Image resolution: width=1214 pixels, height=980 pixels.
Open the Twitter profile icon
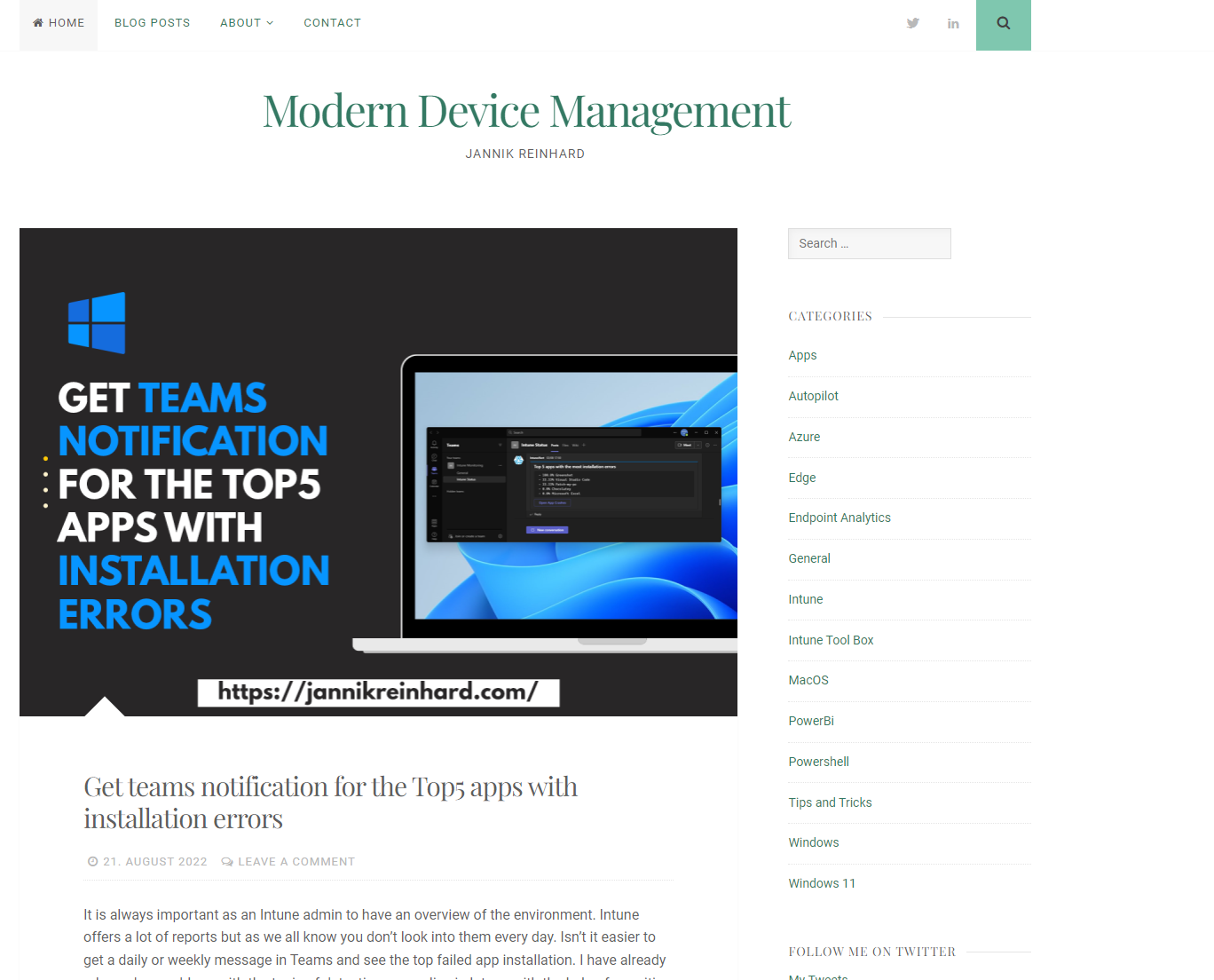(912, 23)
